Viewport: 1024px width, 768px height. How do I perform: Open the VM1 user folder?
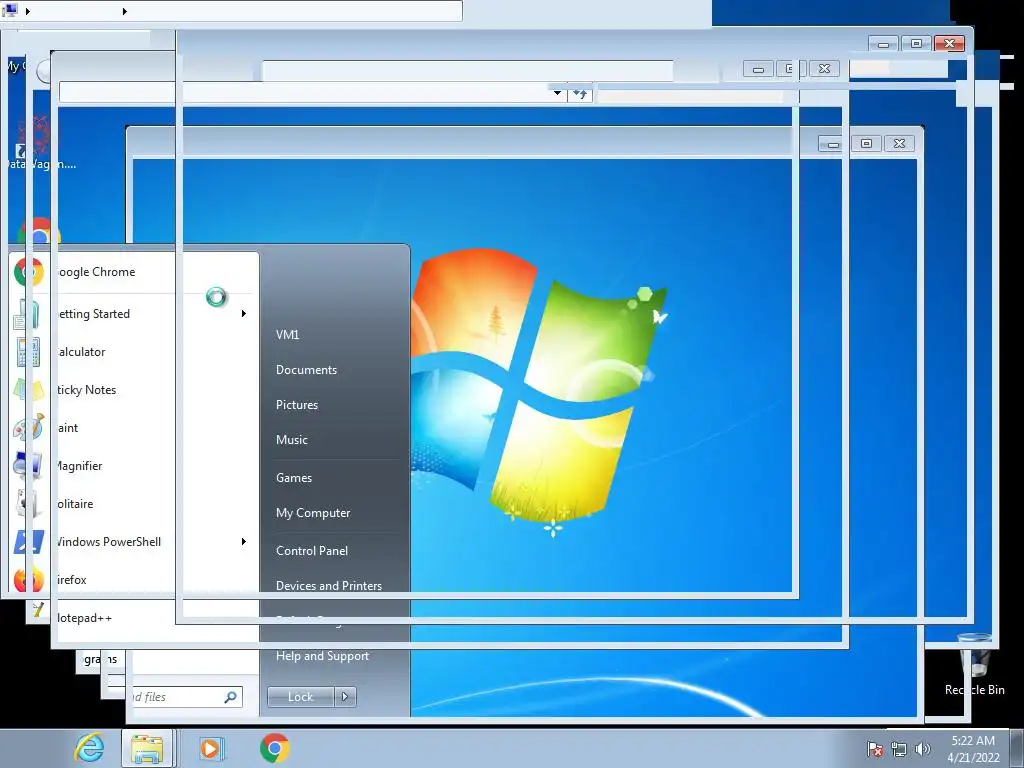(x=287, y=335)
